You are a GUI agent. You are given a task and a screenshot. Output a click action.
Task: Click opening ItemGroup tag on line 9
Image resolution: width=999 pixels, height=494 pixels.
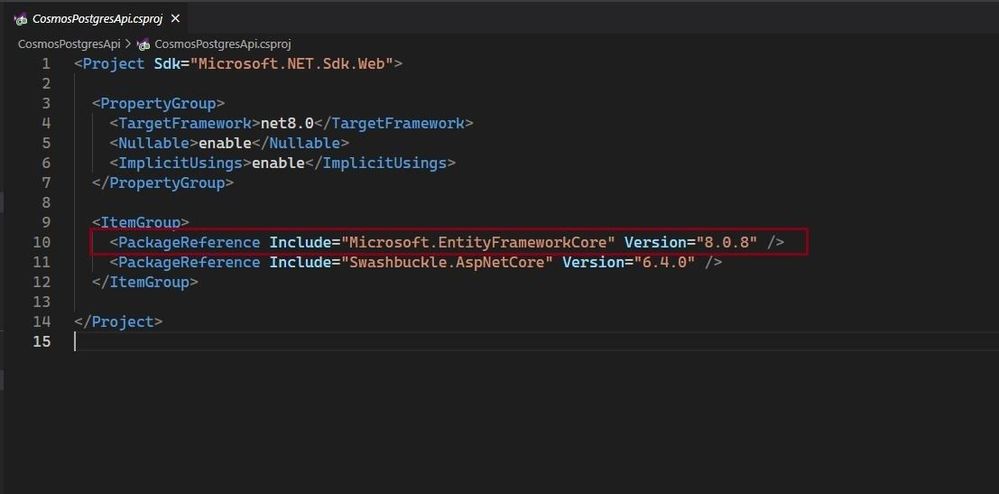[140, 222]
